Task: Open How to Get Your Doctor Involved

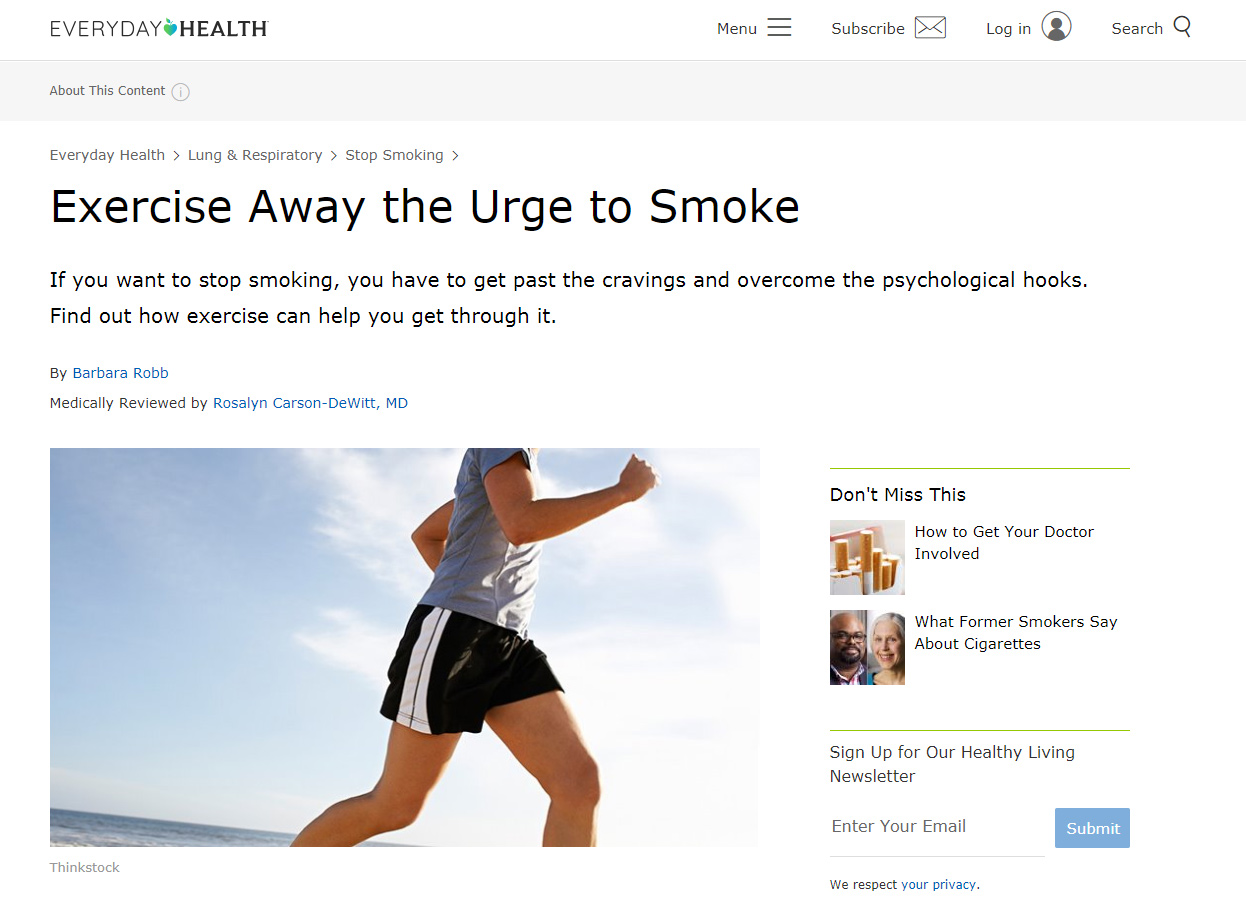Action: tap(1004, 542)
